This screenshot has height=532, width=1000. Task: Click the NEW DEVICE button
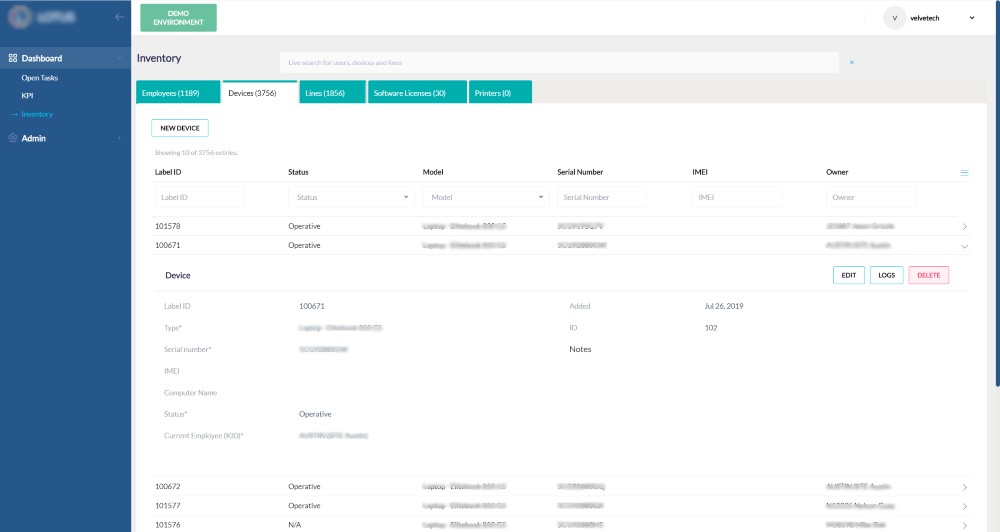point(180,128)
